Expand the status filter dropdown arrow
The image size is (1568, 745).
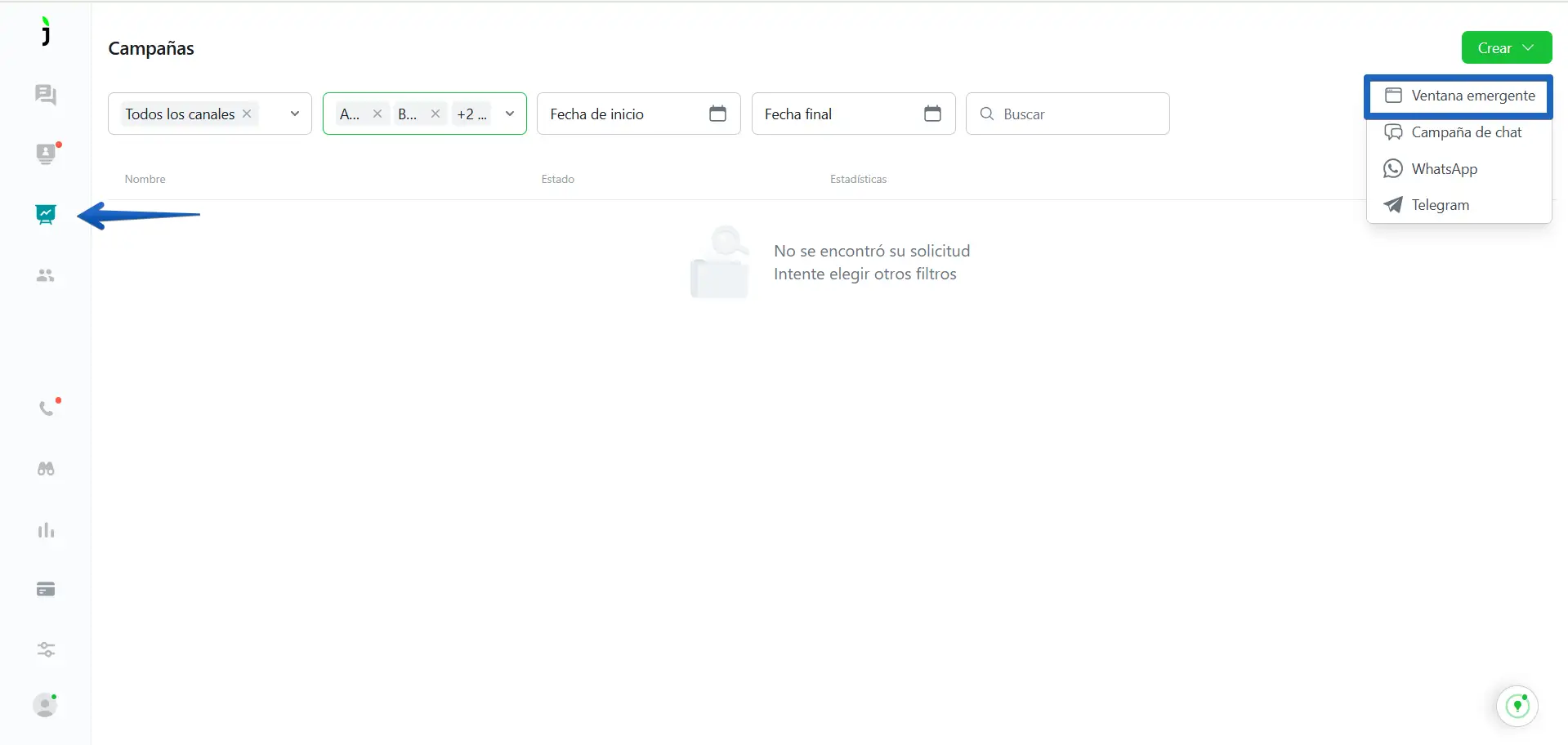click(x=510, y=114)
